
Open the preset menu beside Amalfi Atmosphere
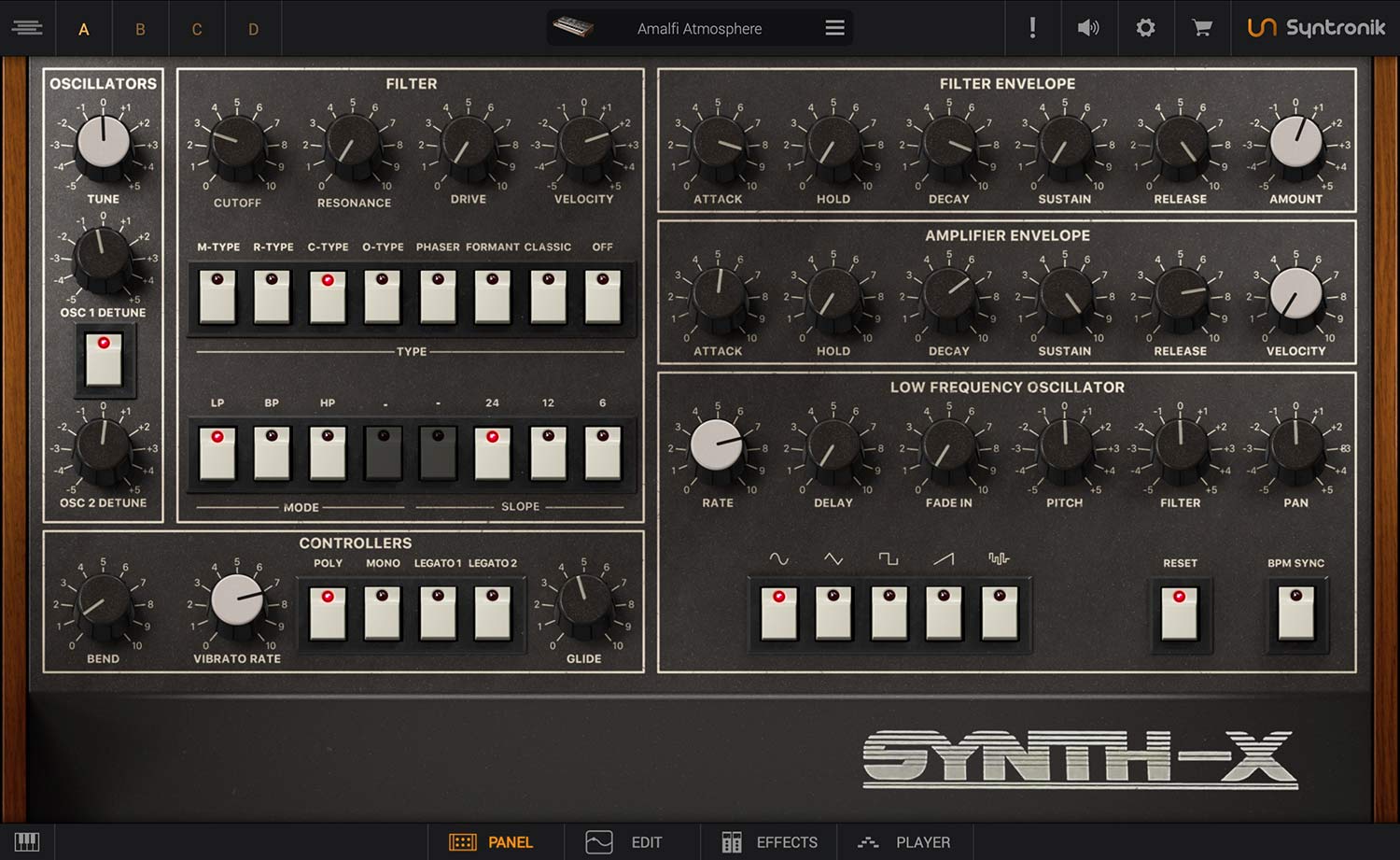(834, 28)
